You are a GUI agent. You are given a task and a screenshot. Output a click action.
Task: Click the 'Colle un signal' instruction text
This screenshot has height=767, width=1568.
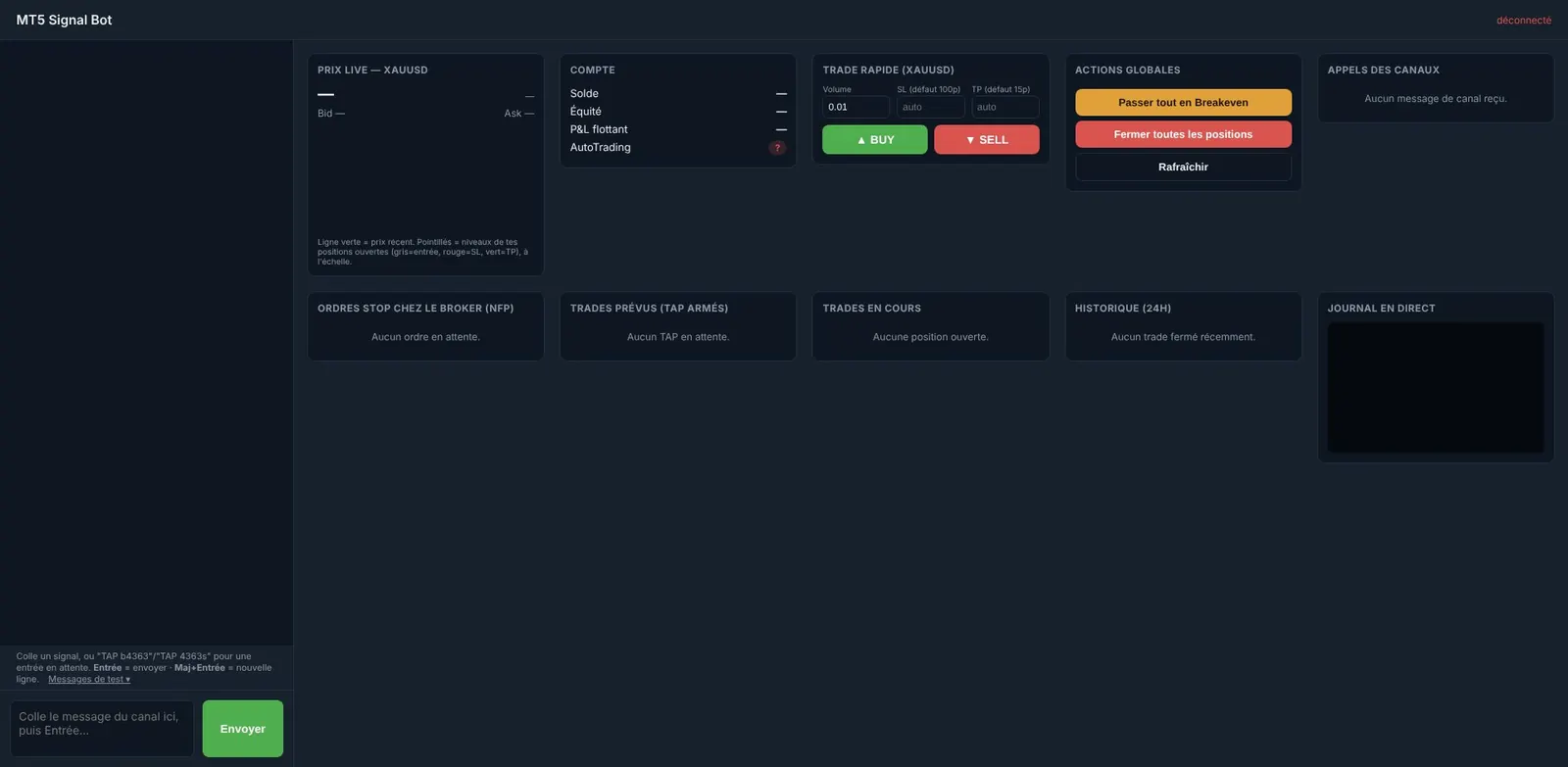pyautogui.click(x=144, y=667)
